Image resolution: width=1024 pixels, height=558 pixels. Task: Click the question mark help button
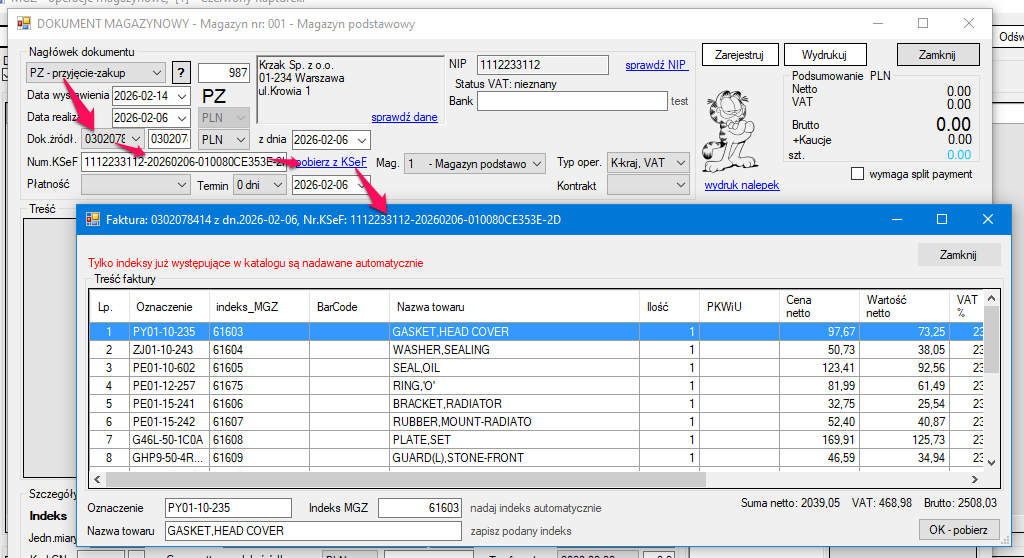[181, 73]
